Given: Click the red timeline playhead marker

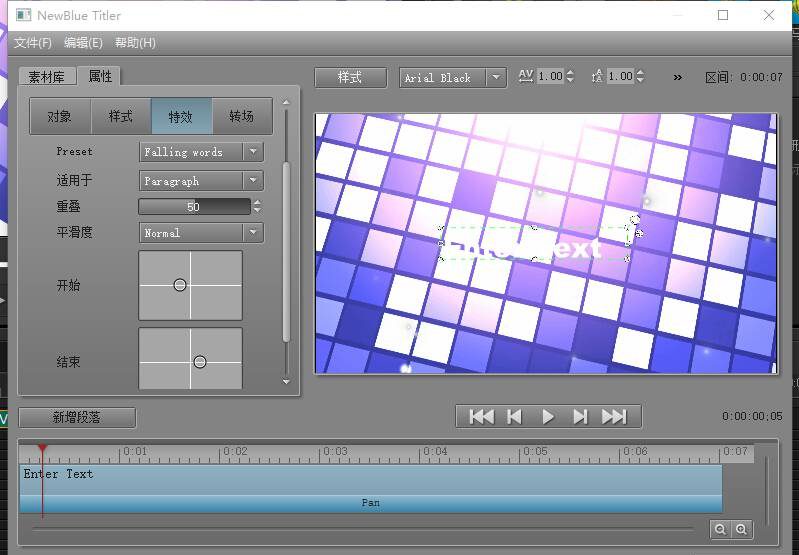Looking at the screenshot, I should tap(43, 448).
